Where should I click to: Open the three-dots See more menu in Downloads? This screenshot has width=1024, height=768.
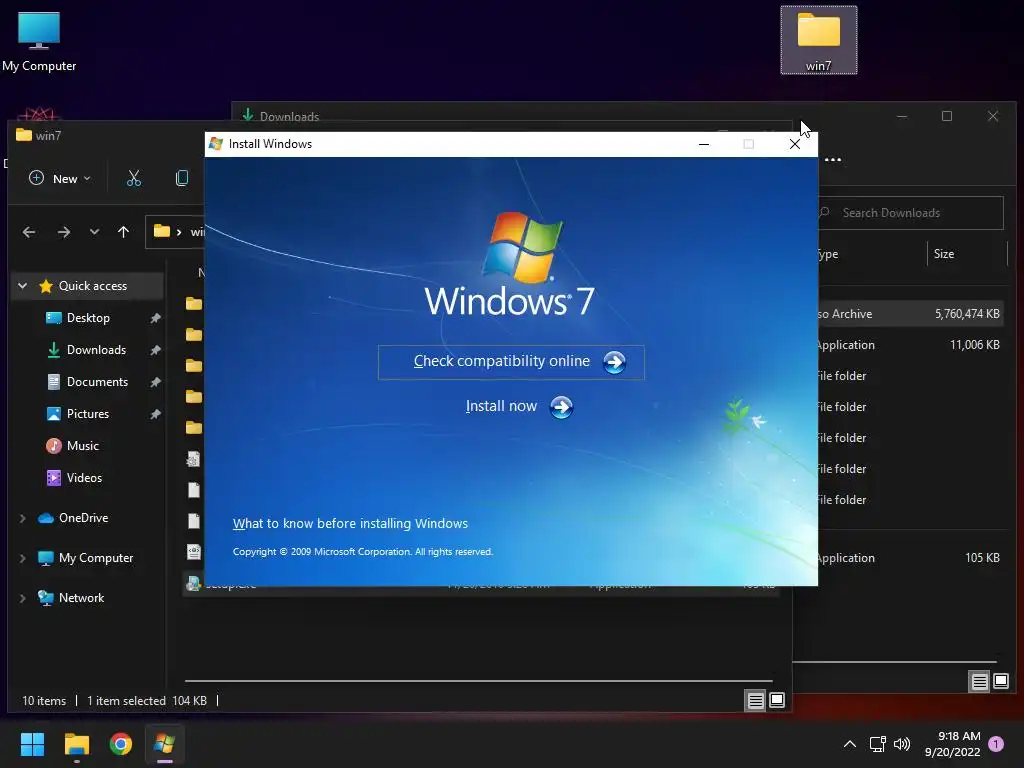coord(833,160)
